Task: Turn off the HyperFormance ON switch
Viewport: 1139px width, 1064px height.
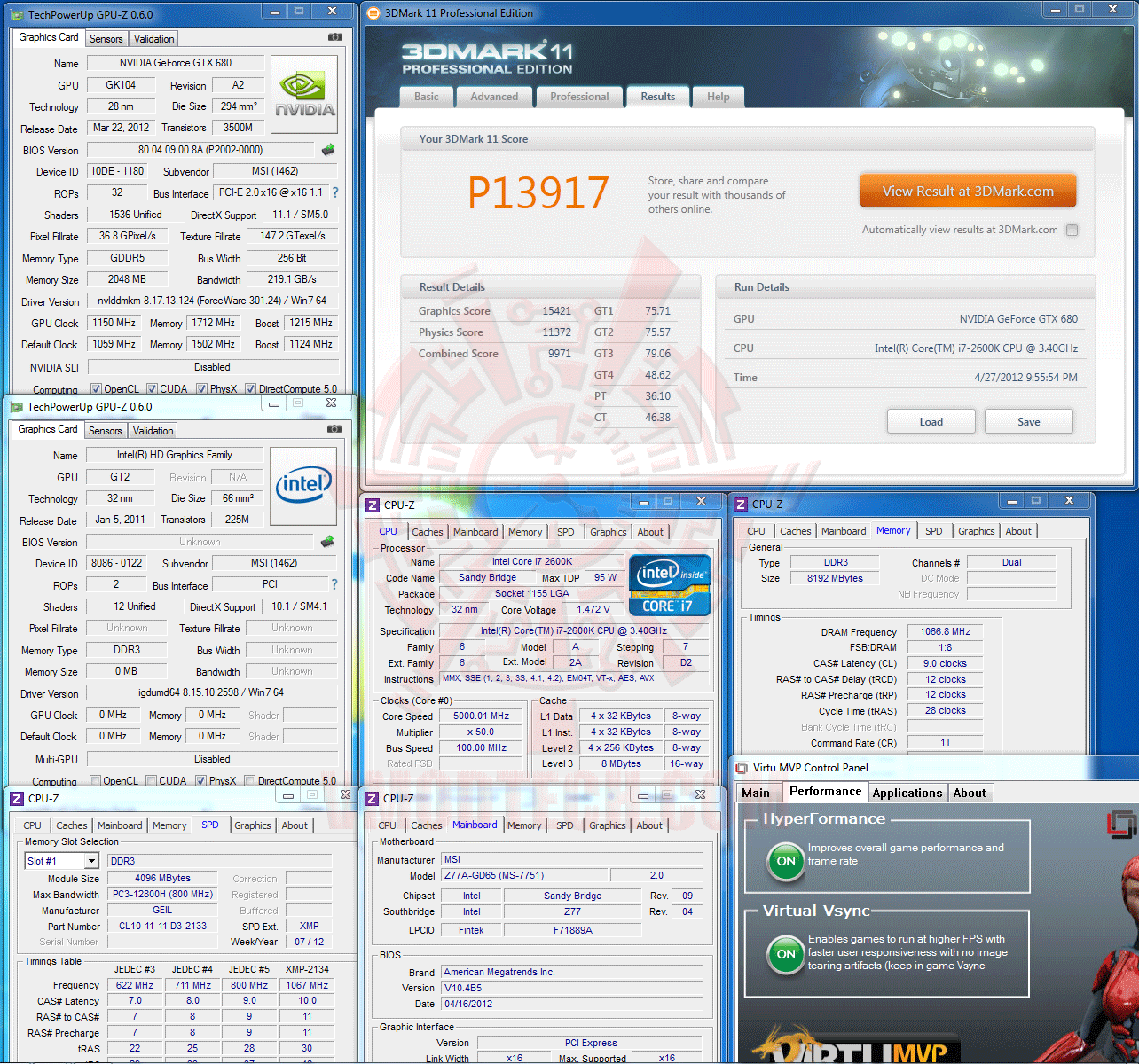Action: (x=786, y=861)
